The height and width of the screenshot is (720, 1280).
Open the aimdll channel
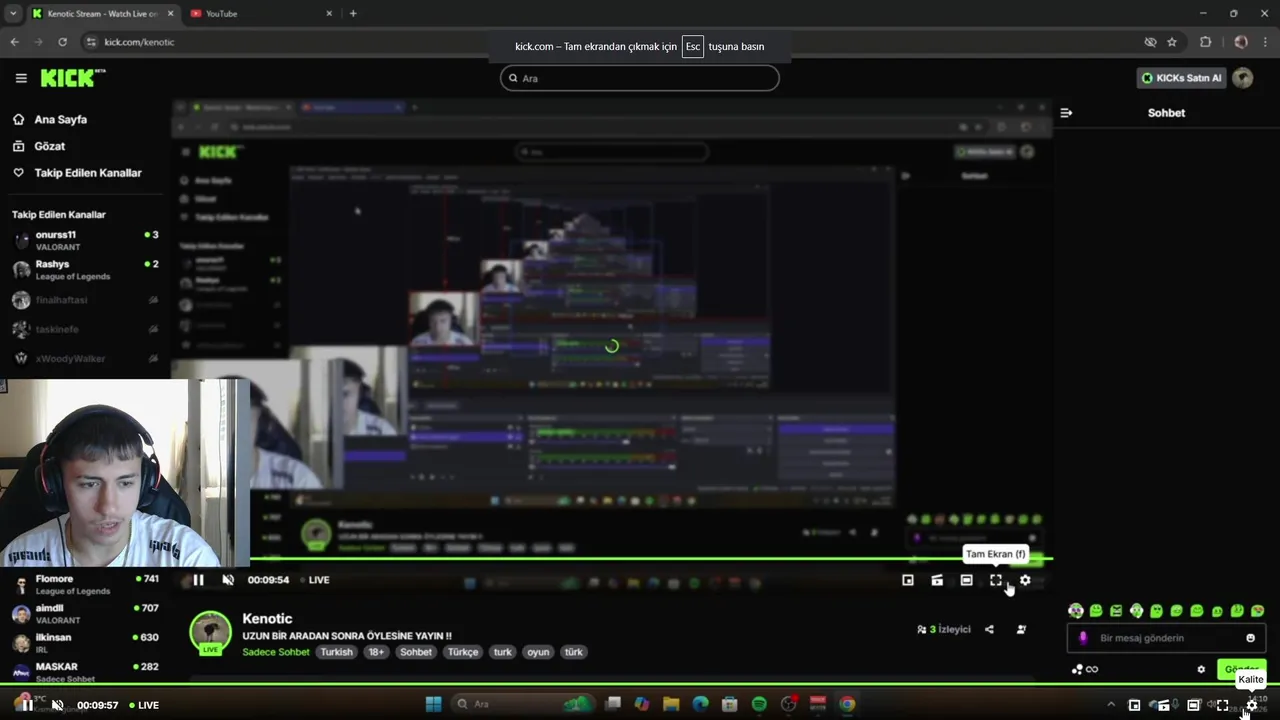point(85,614)
